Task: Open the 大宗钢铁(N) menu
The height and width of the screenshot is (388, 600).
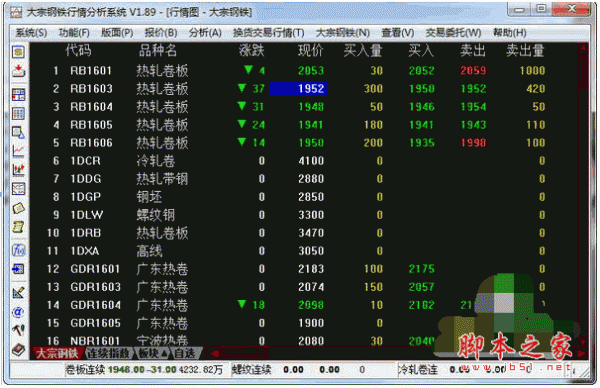Action: 342,33
